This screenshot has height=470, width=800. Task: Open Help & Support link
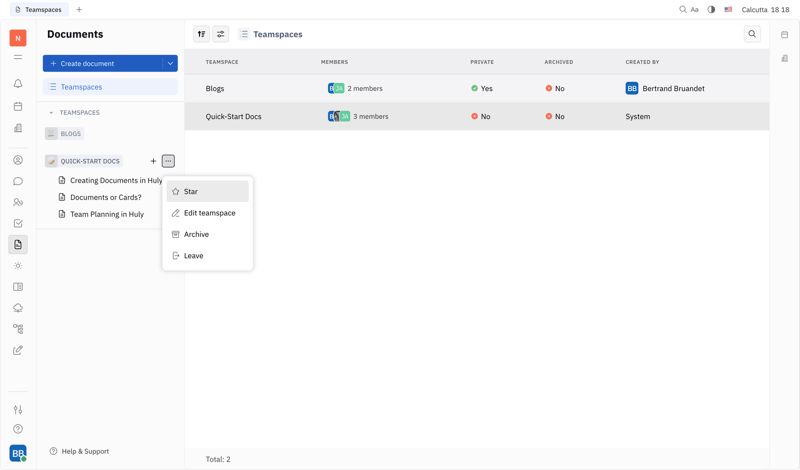click(x=80, y=451)
